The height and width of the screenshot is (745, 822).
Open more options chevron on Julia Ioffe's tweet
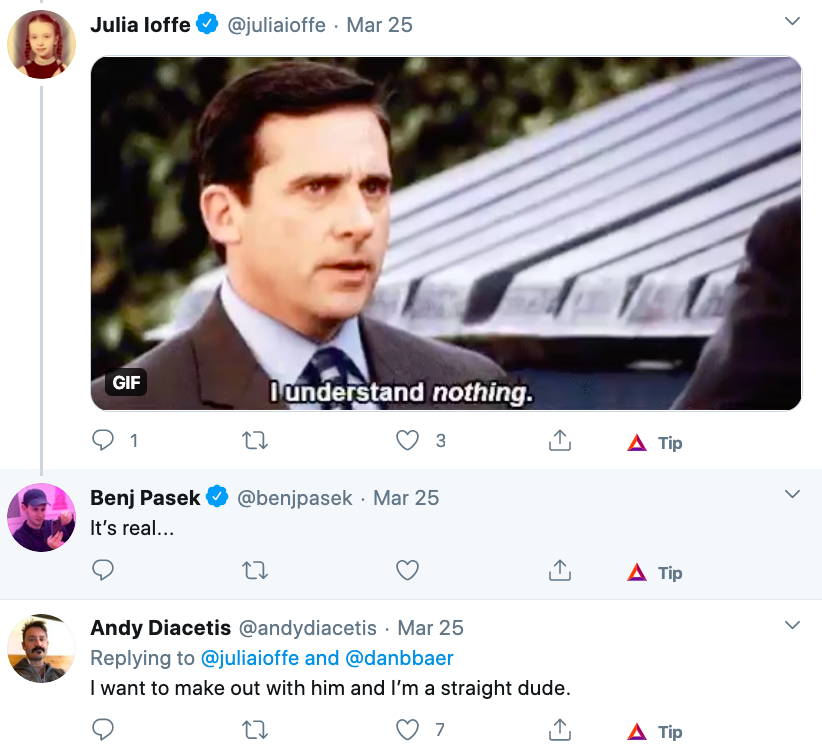(792, 21)
